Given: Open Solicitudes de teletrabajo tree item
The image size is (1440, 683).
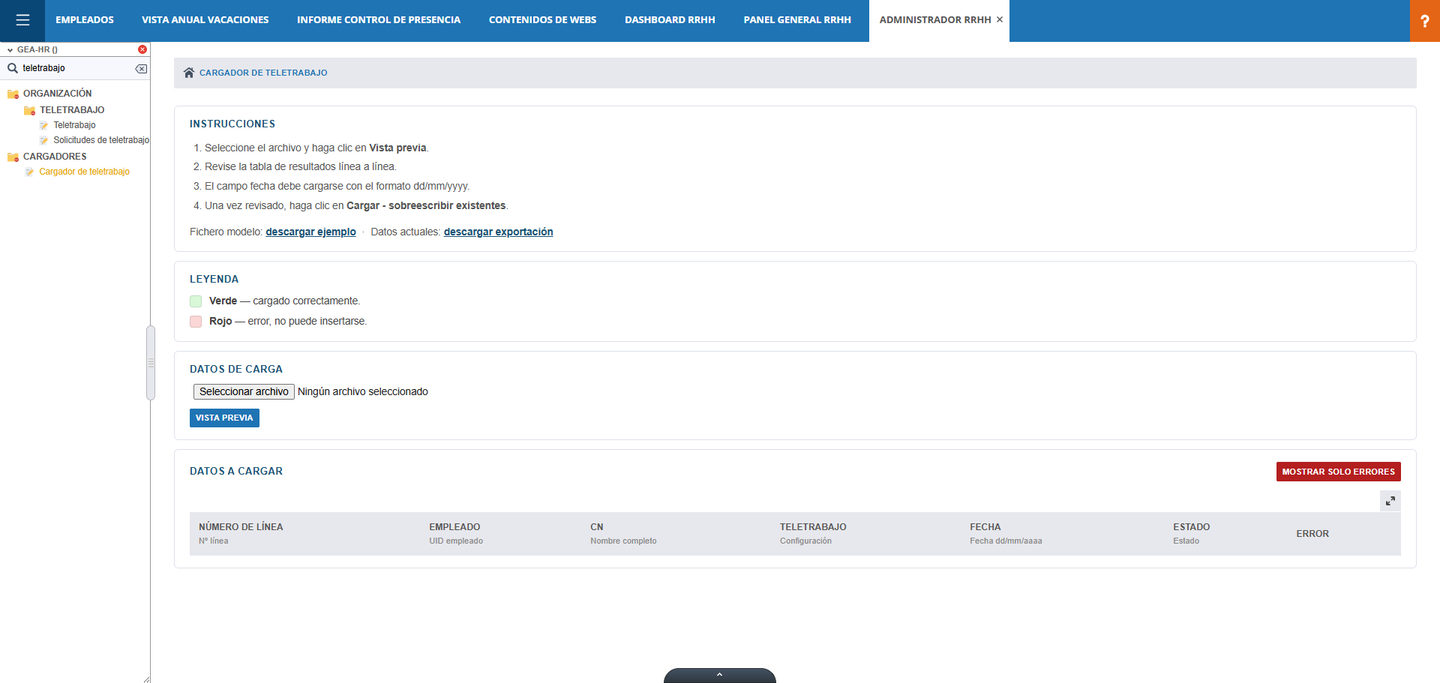Looking at the screenshot, I should pos(101,141).
